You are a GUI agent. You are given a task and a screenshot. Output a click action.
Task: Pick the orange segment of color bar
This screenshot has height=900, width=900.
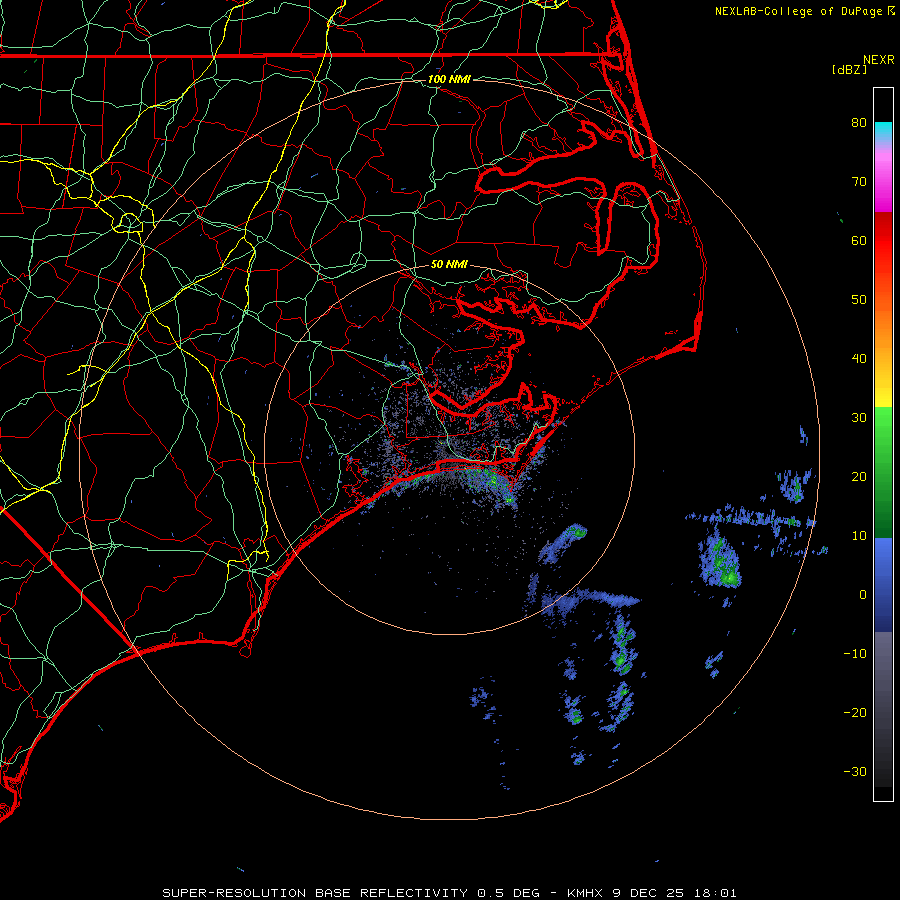click(x=883, y=327)
